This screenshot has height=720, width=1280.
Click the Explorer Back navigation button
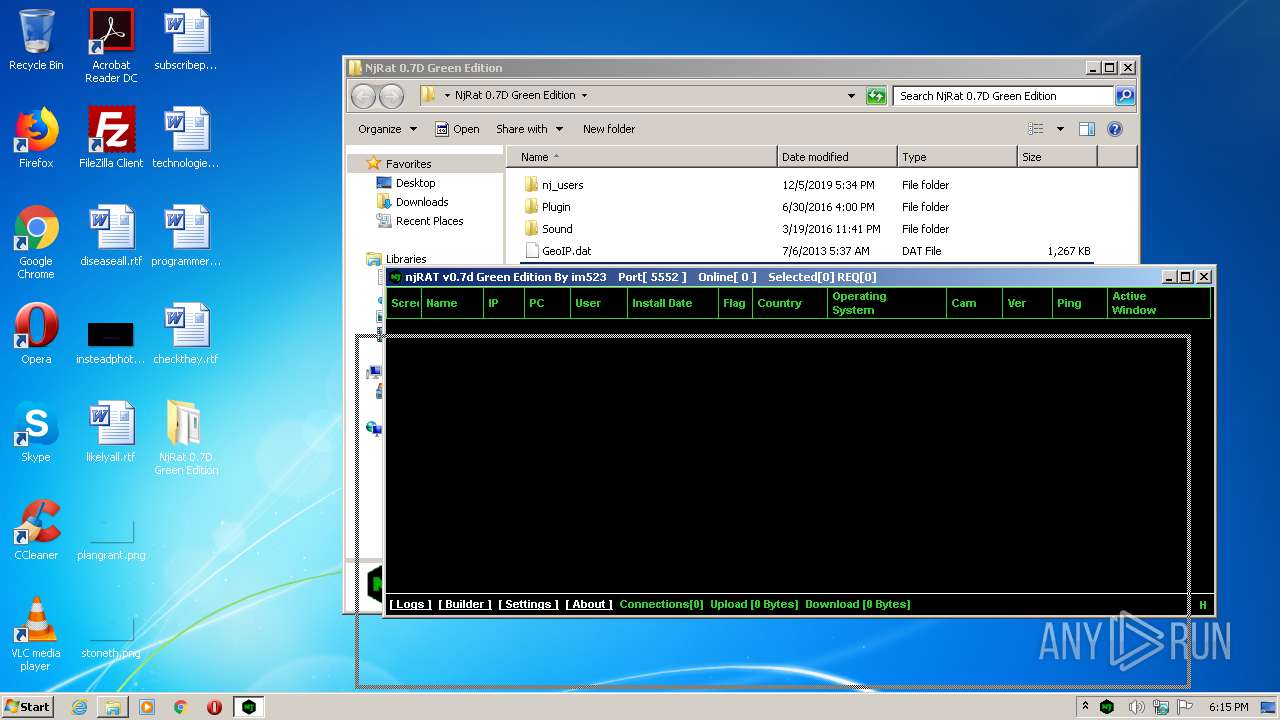(x=363, y=96)
